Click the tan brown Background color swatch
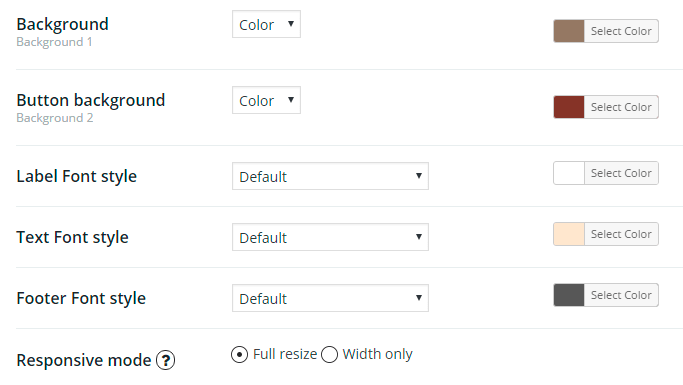Image resolution: width=683 pixels, height=385 pixels. point(569,31)
